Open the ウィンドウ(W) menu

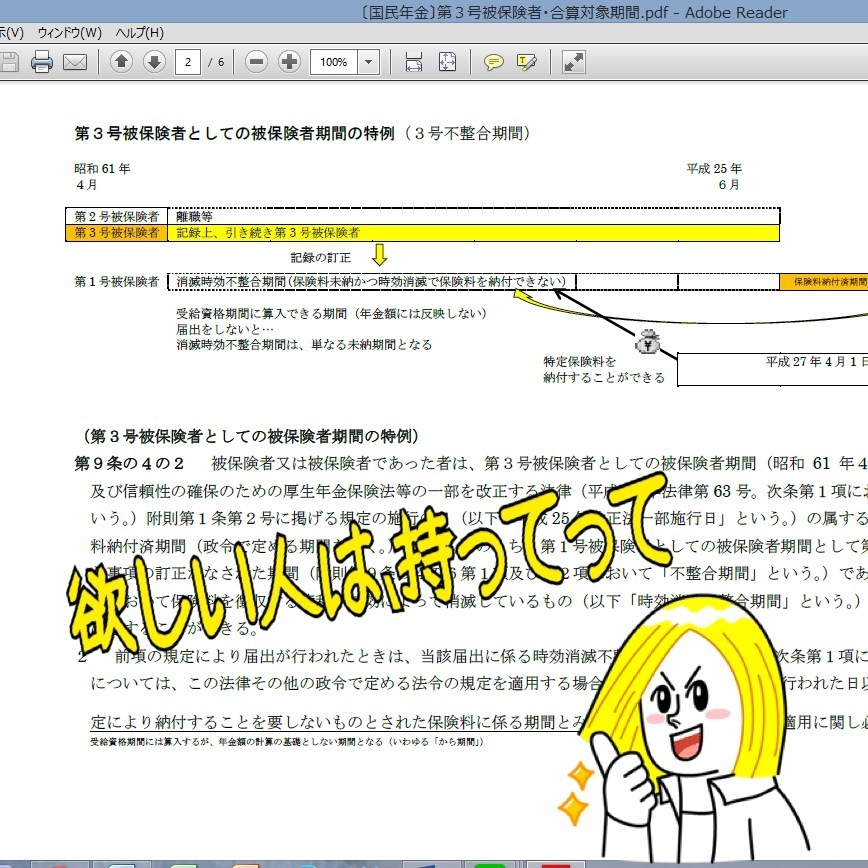70,33
